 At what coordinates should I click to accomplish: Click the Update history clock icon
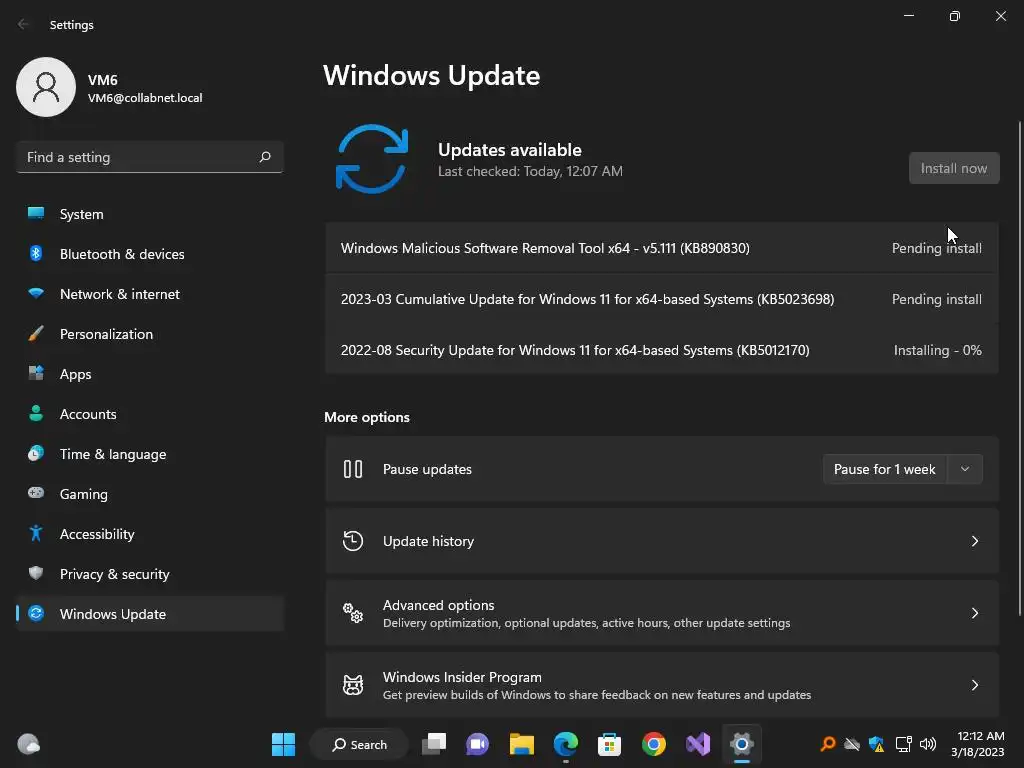(x=353, y=541)
